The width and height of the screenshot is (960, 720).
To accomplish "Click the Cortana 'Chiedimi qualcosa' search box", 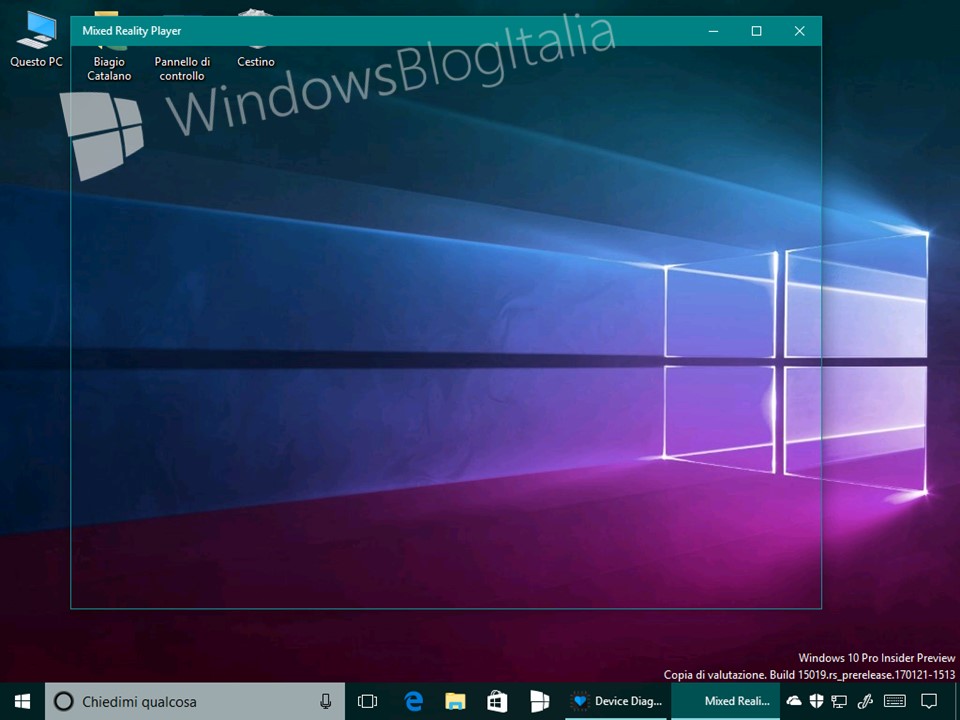I will [195, 701].
